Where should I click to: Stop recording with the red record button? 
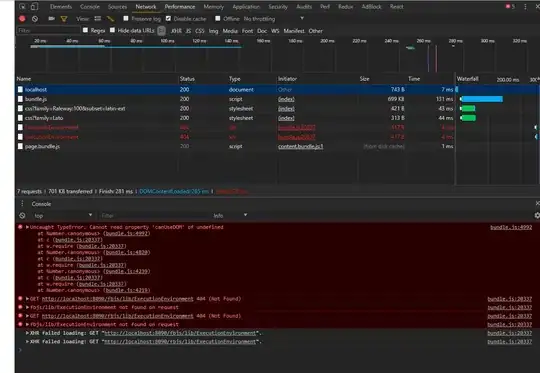pos(22,19)
